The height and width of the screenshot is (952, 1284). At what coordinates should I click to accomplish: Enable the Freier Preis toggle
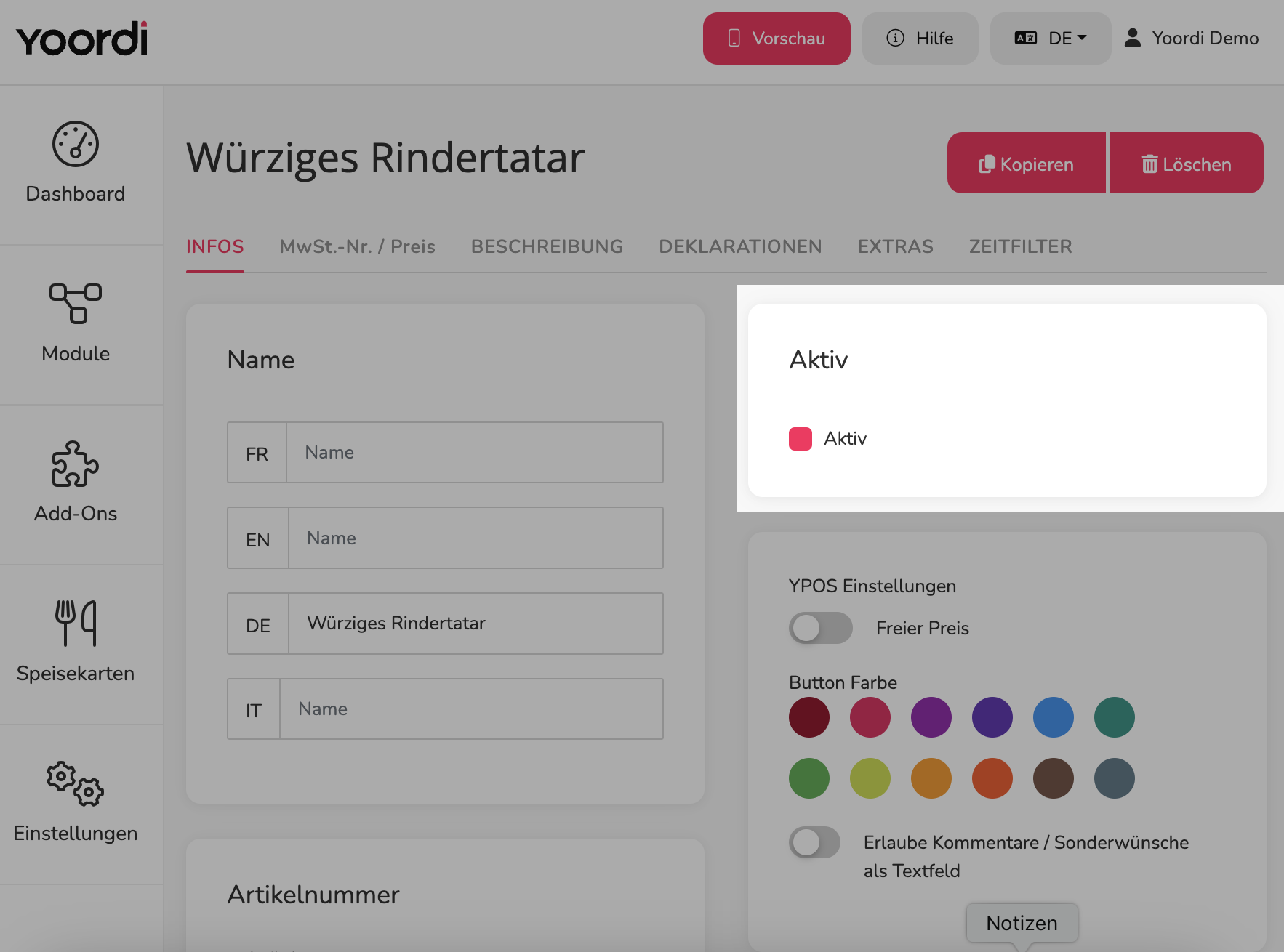click(x=821, y=628)
